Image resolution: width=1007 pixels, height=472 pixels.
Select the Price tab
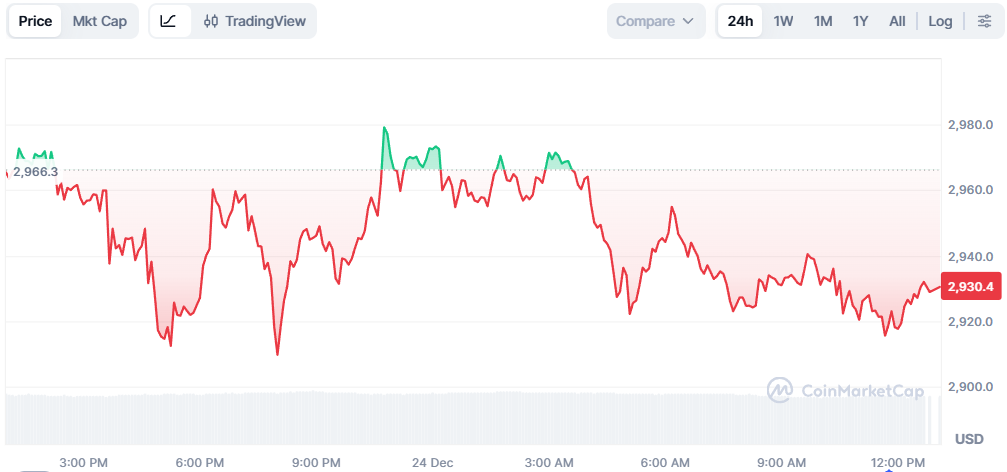(35, 21)
